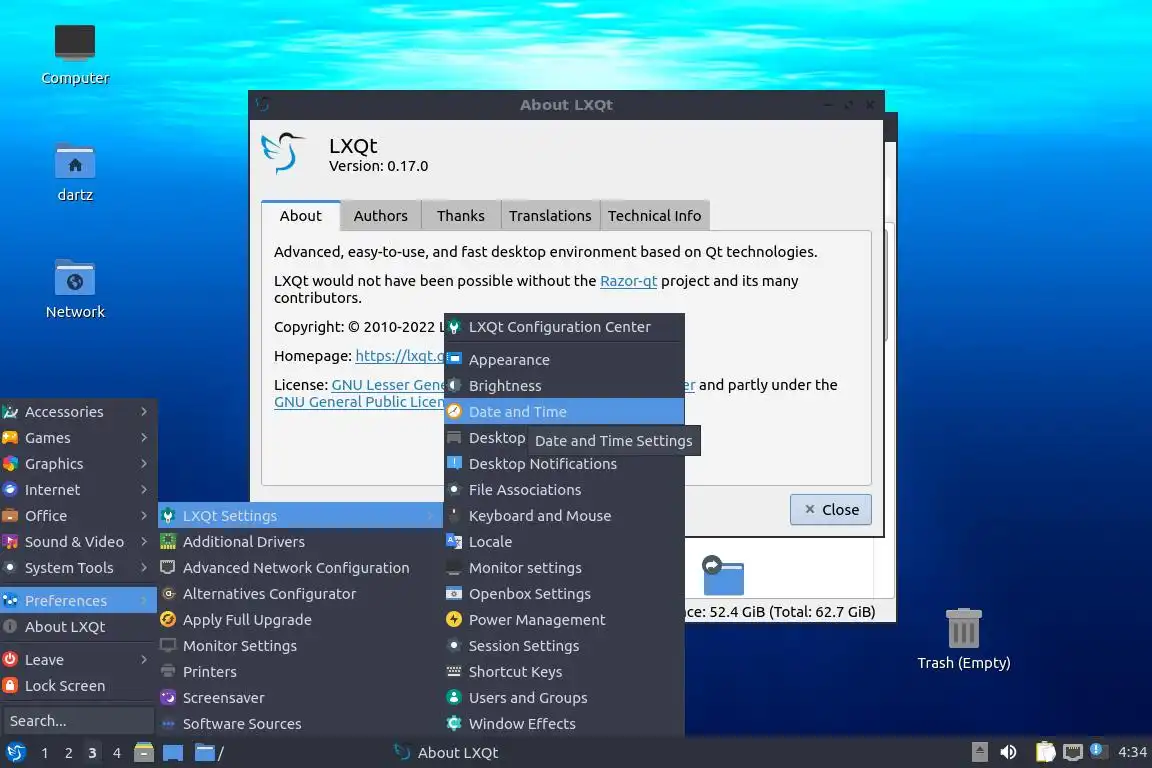Click the Appearance settings icon

point(454,359)
